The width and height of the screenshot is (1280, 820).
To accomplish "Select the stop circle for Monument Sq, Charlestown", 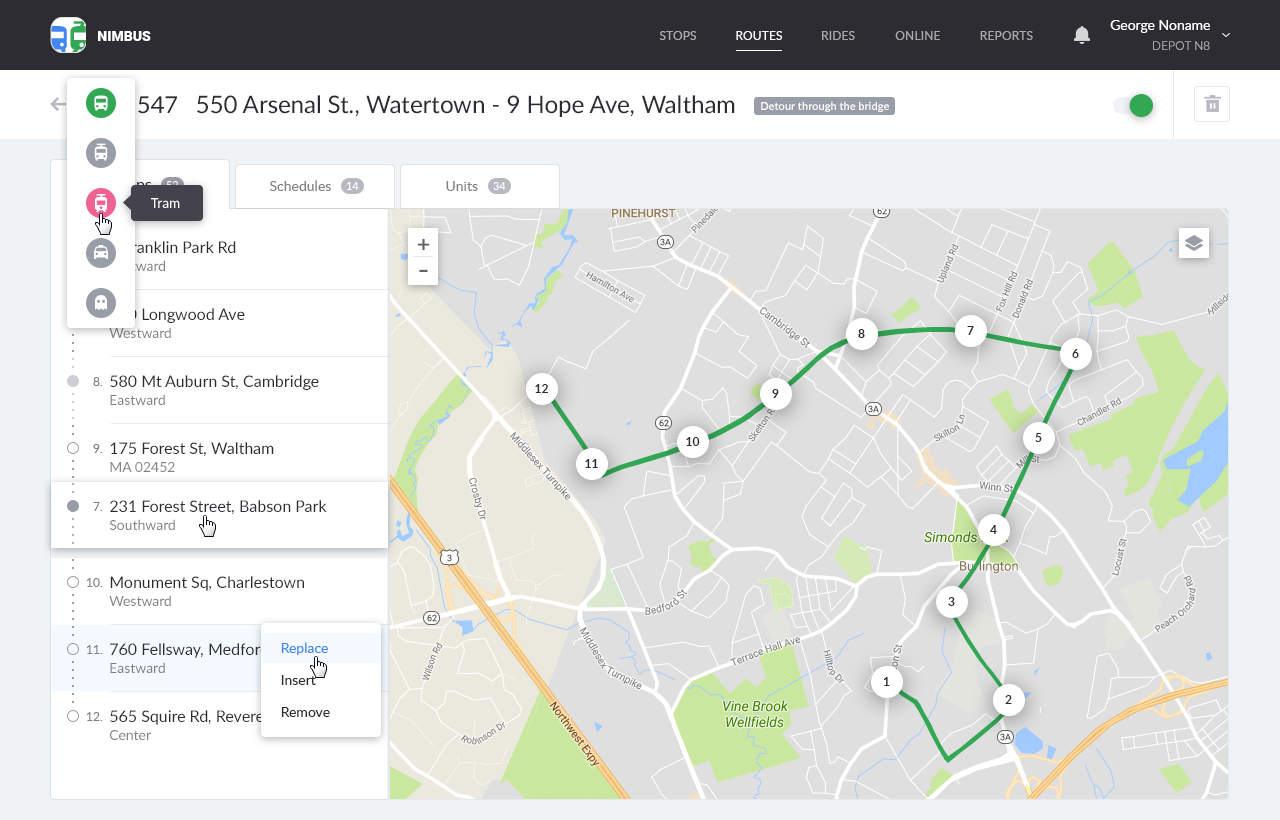I will coord(73,582).
